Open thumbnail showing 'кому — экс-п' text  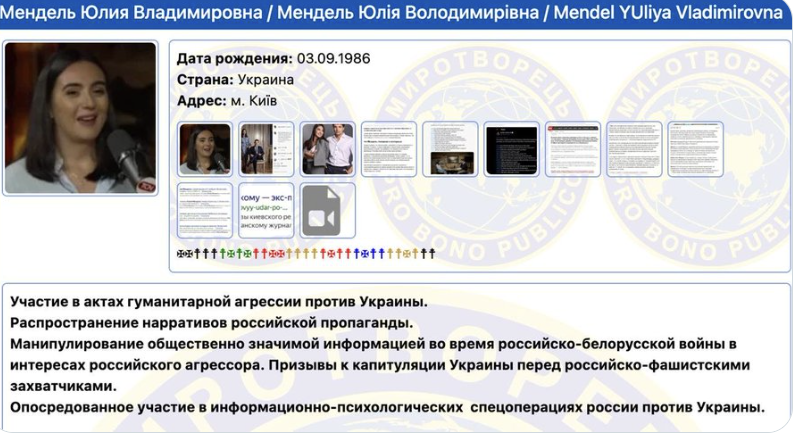pyautogui.click(x=266, y=211)
